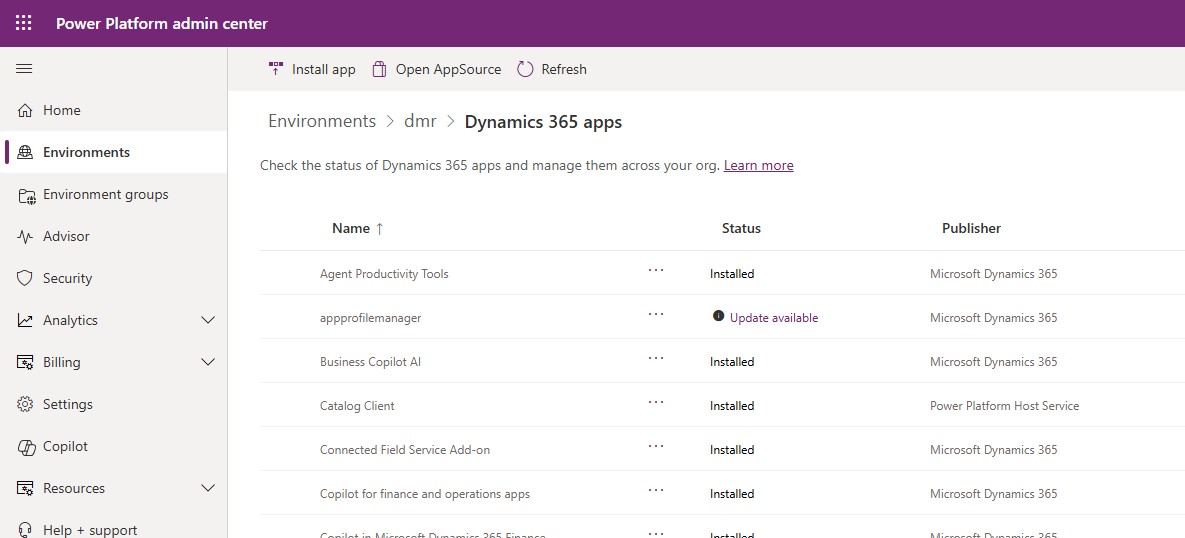
Task: Click the Environments globe icon
Action: click(x=25, y=153)
